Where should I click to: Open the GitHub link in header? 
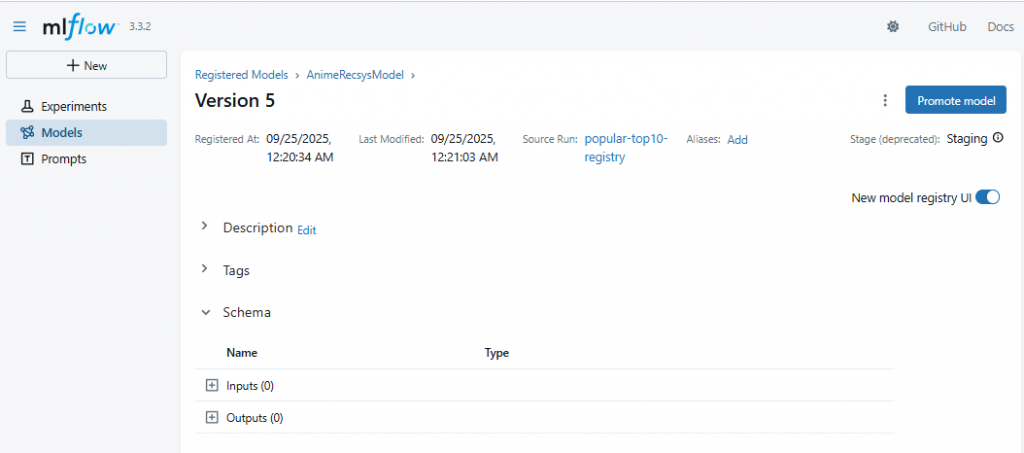click(x=947, y=27)
